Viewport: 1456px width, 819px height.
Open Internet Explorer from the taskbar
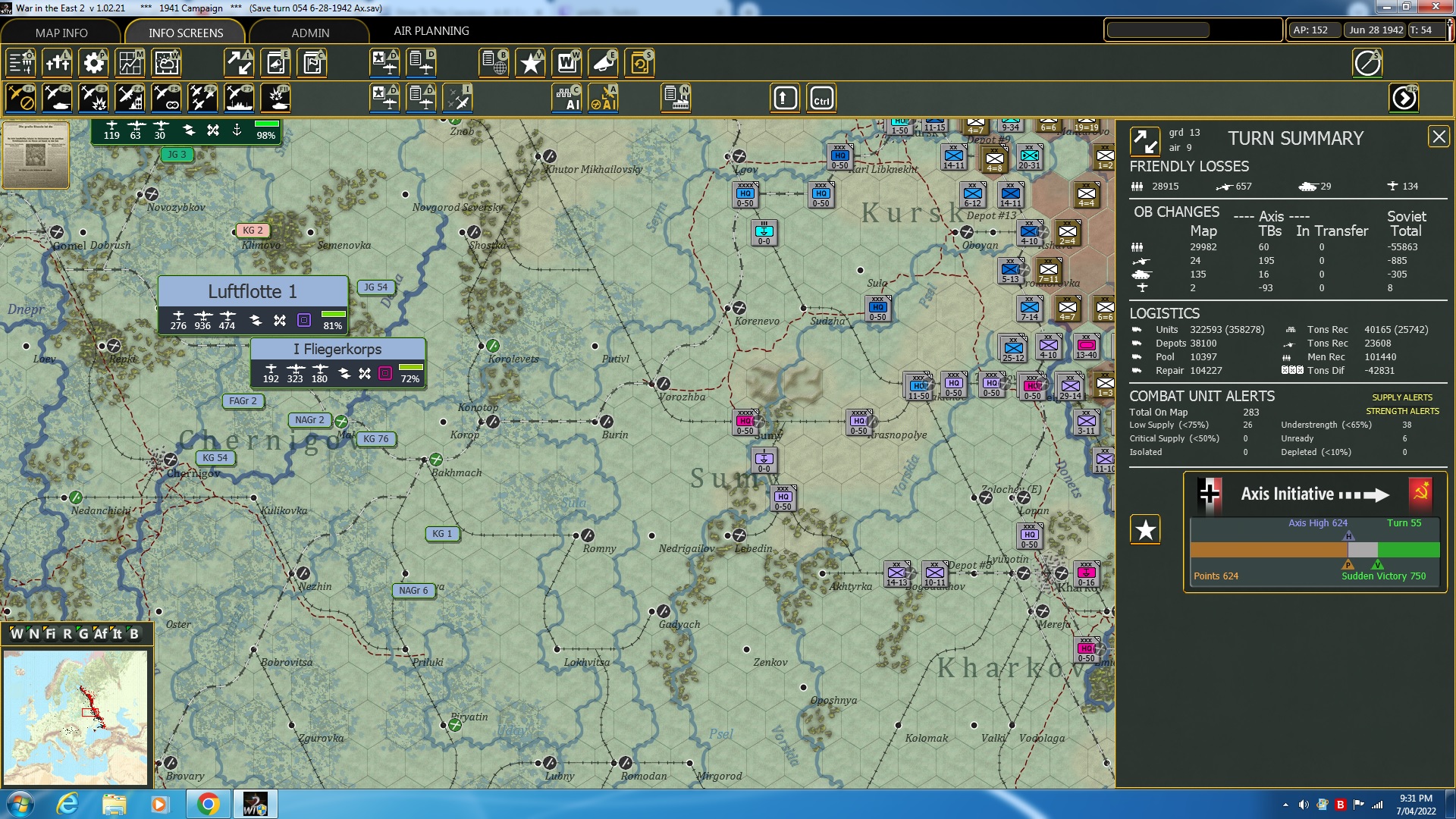click(x=67, y=804)
